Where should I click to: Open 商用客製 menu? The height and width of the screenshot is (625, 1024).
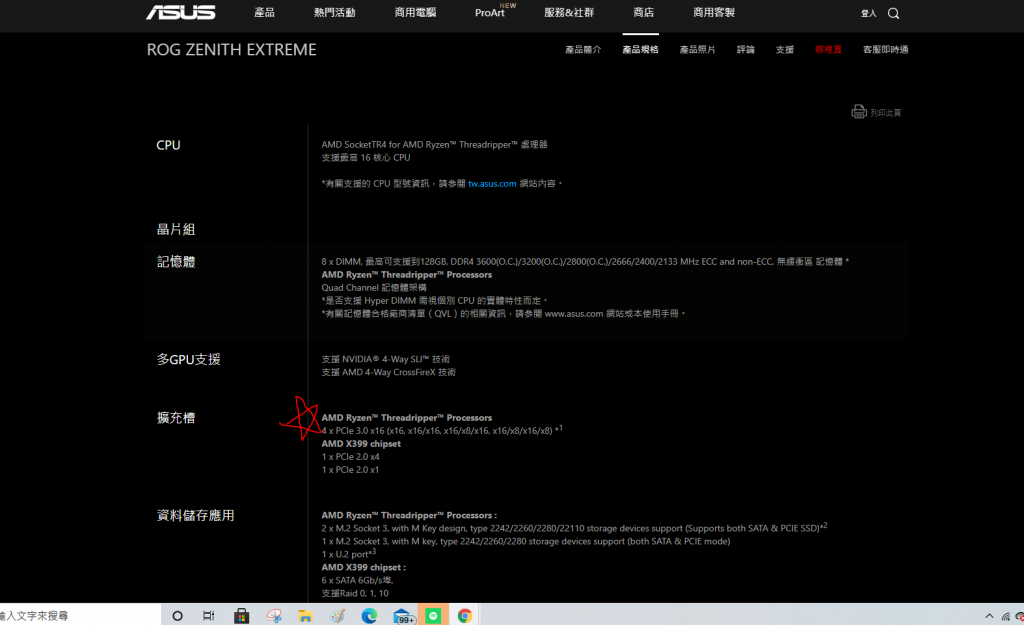pyautogui.click(x=714, y=12)
